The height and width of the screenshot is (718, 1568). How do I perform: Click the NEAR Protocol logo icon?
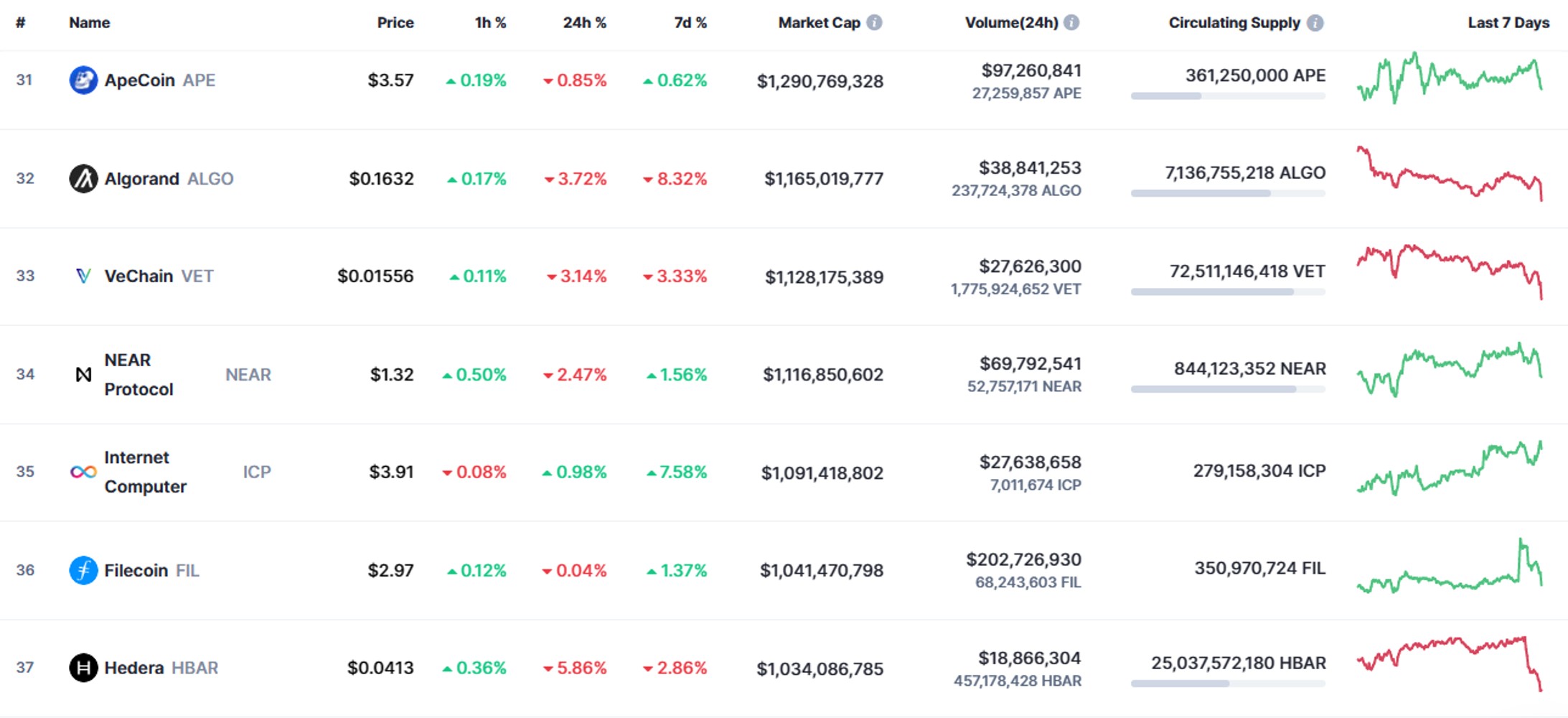(83, 374)
